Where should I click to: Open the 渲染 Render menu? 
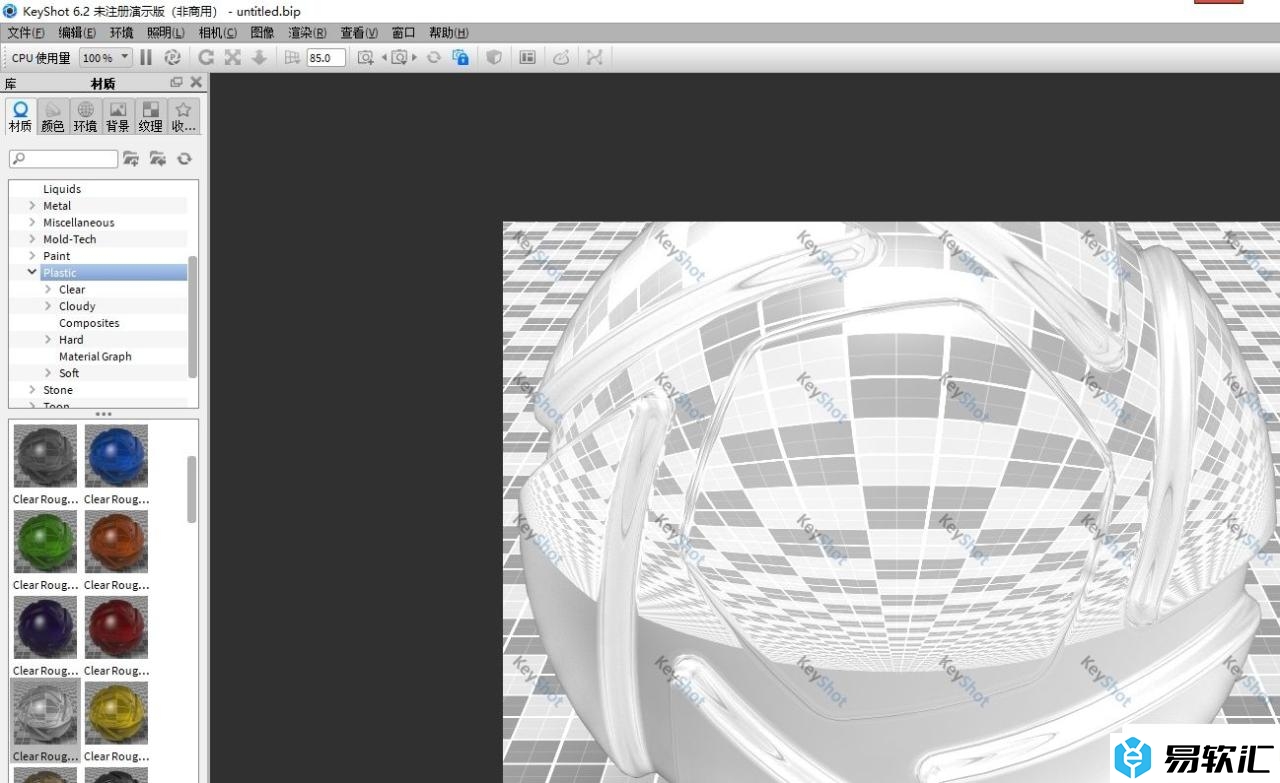pos(307,33)
